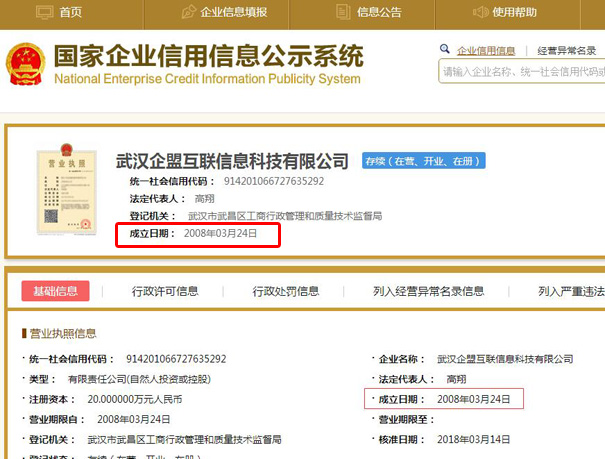This screenshot has height=459, width=605.
Task: Switch to 列入严重违法 tab
Action: point(571,291)
